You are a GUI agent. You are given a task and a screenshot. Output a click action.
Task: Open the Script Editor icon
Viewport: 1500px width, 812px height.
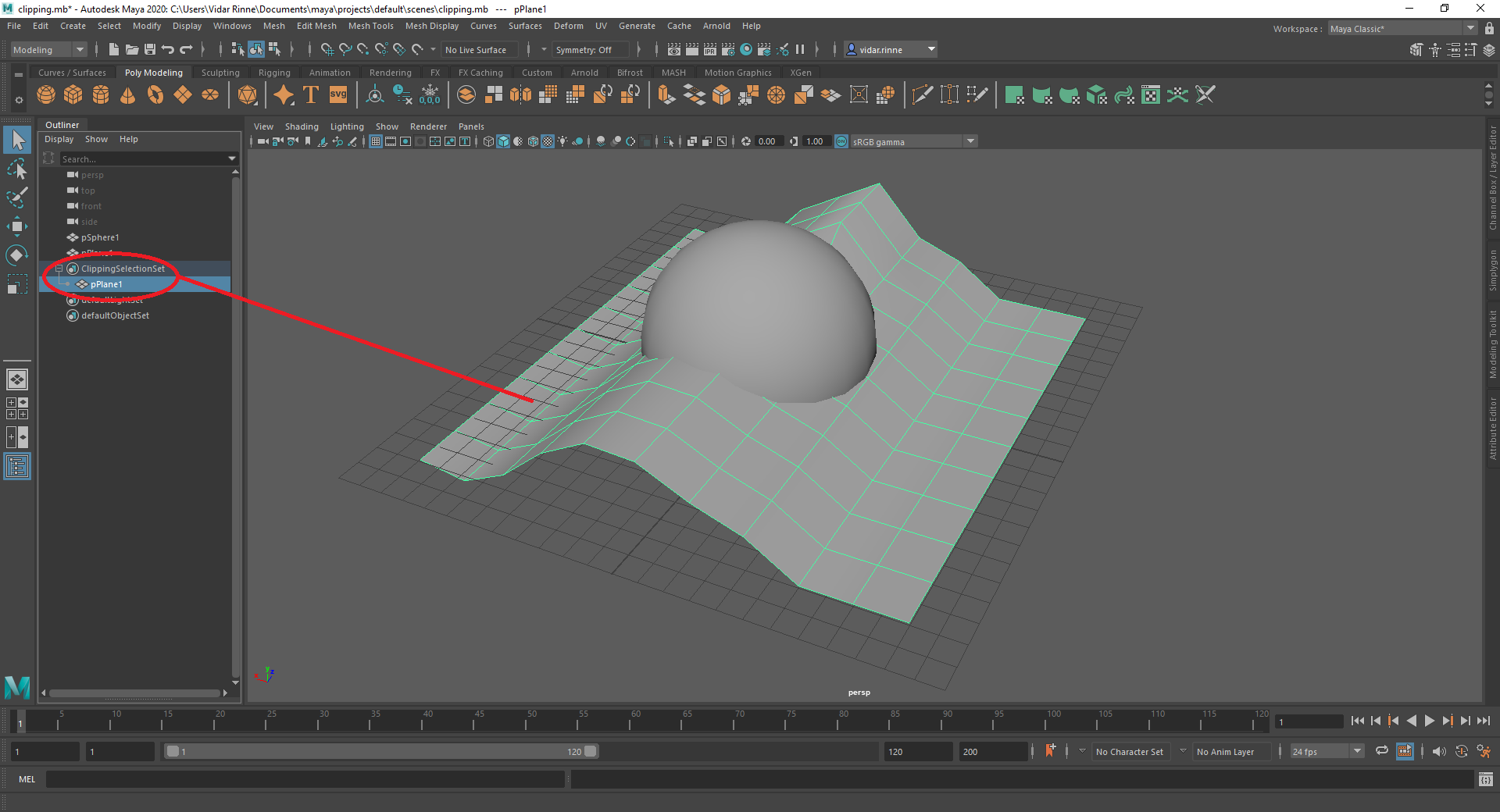1485,779
